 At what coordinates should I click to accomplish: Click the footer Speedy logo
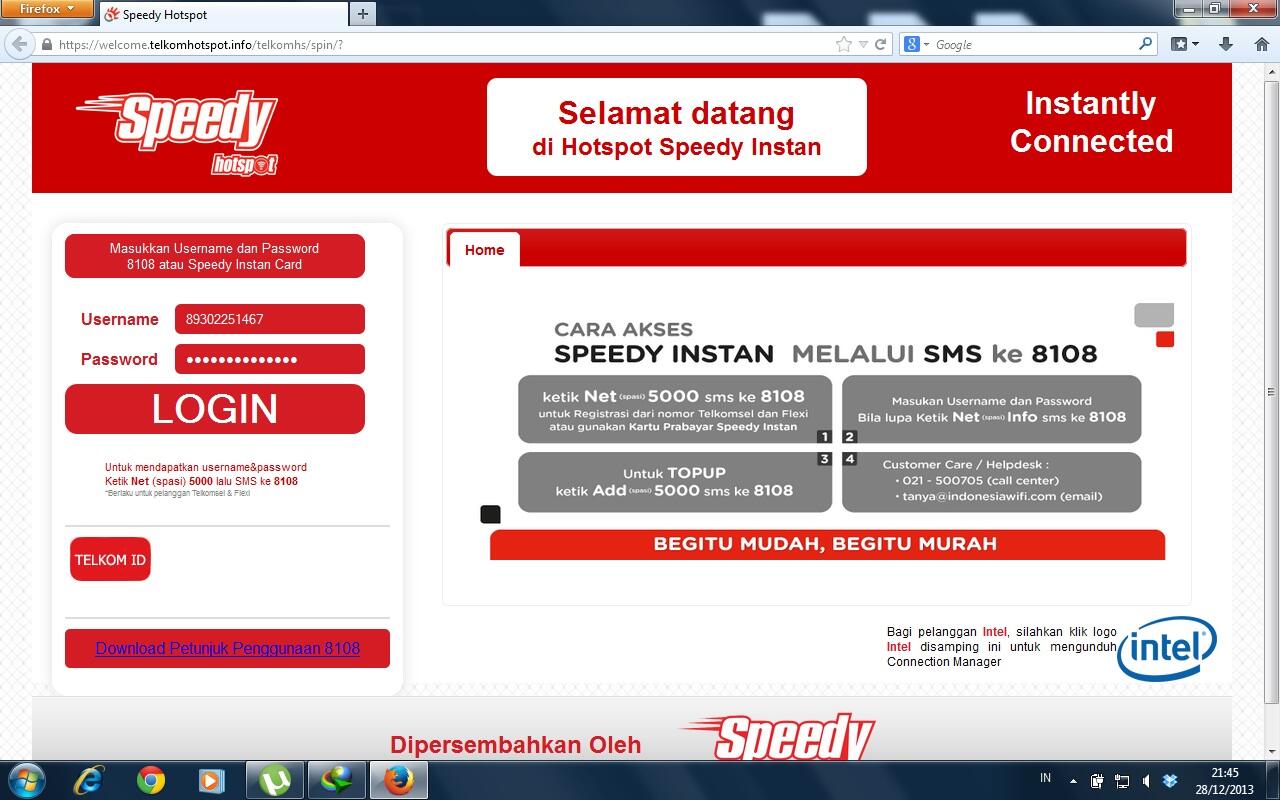(x=777, y=737)
